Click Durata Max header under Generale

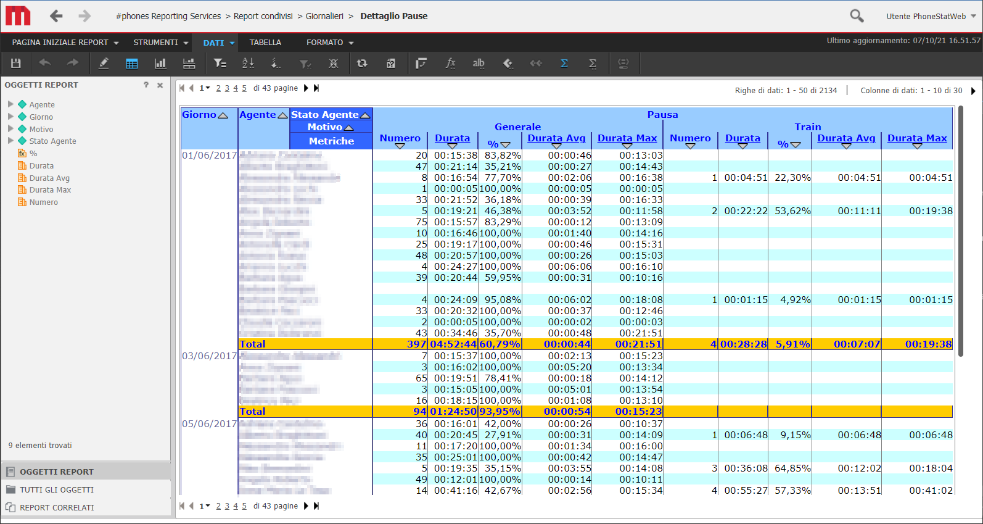click(x=627, y=139)
